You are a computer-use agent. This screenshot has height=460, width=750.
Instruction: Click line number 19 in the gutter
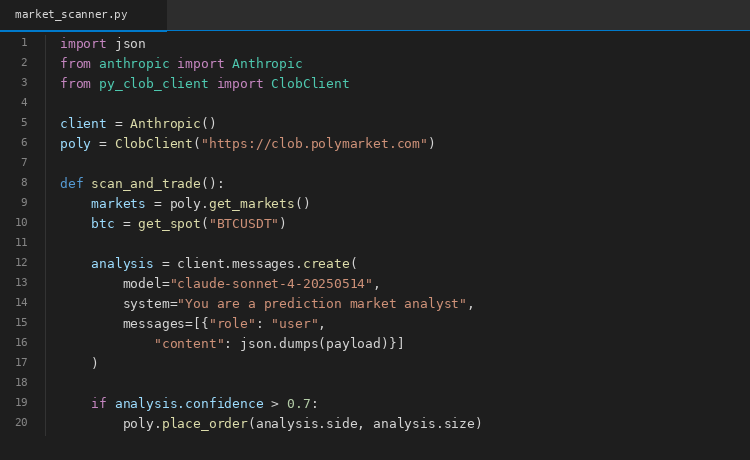(x=22, y=402)
